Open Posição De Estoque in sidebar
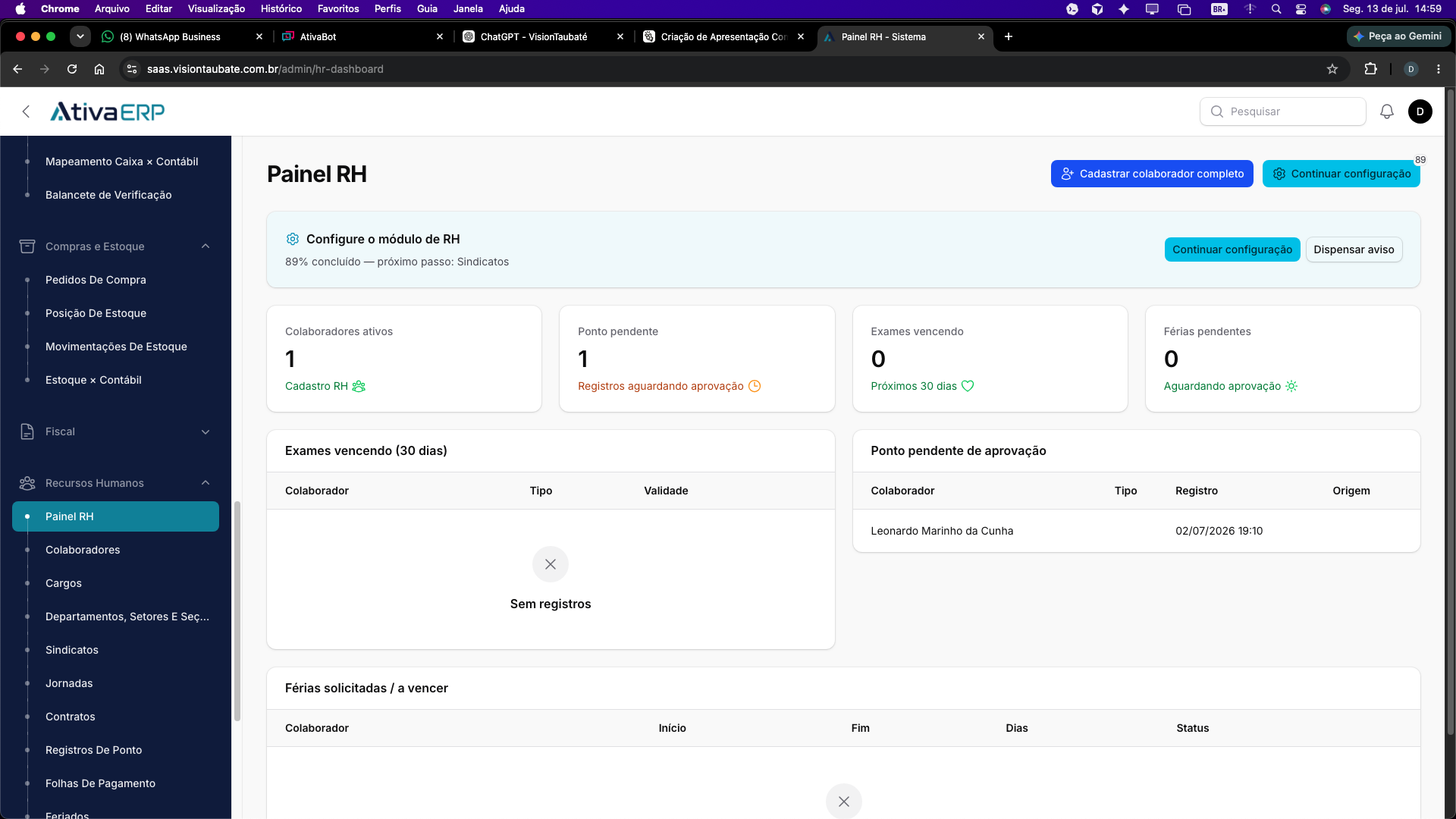Image resolution: width=1456 pixels, height=819 pixels. (x=115, y=313)
